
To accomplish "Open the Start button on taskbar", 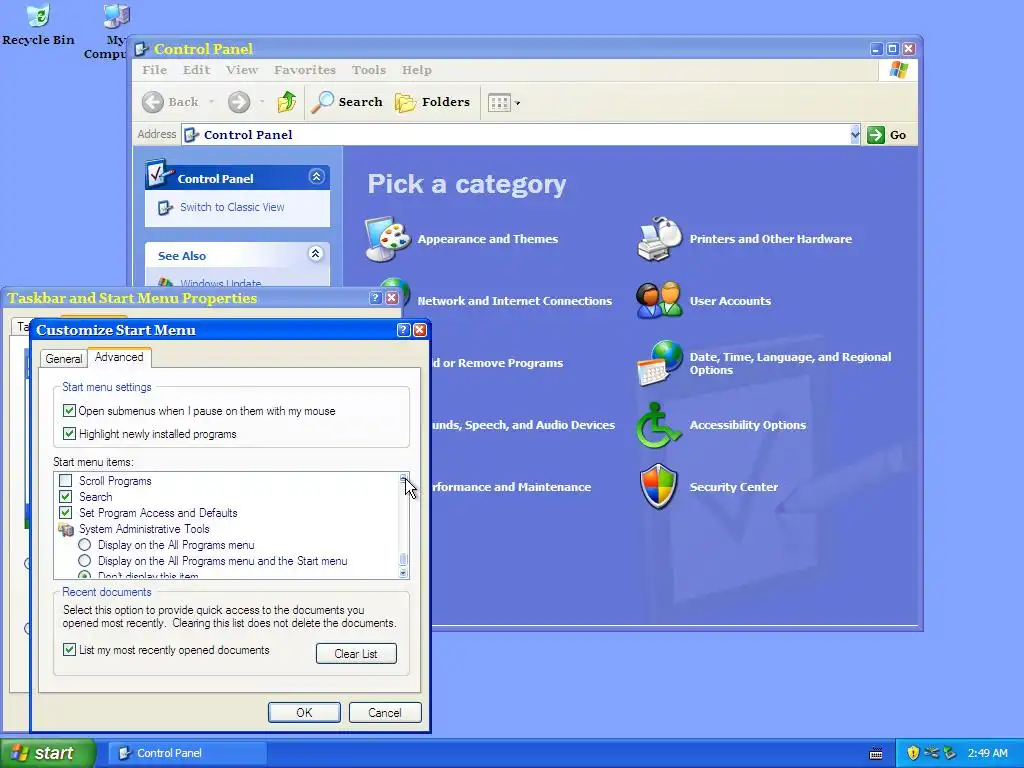I will [48, 753].
